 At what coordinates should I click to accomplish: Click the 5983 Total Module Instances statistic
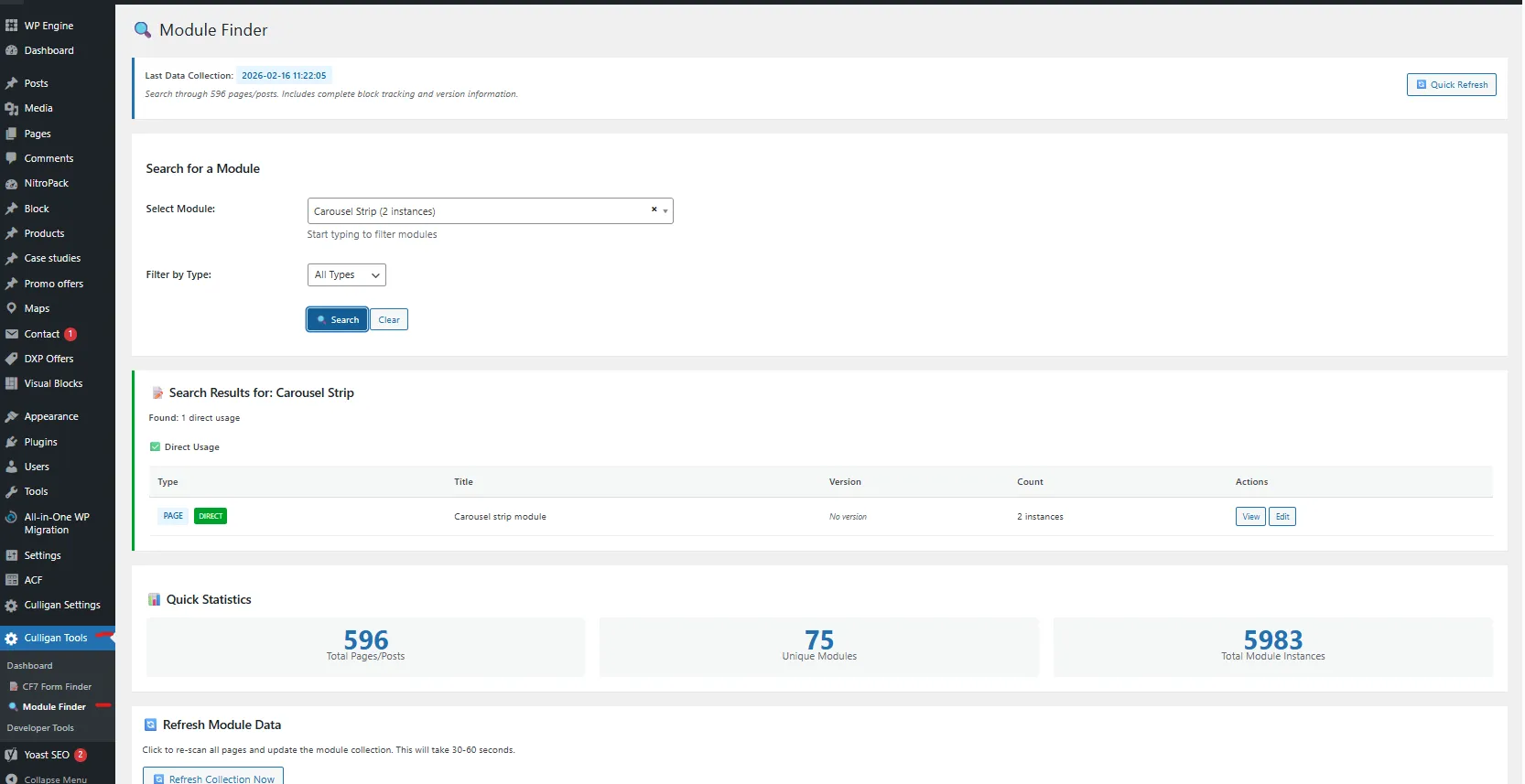click(x=1272, y=647)
